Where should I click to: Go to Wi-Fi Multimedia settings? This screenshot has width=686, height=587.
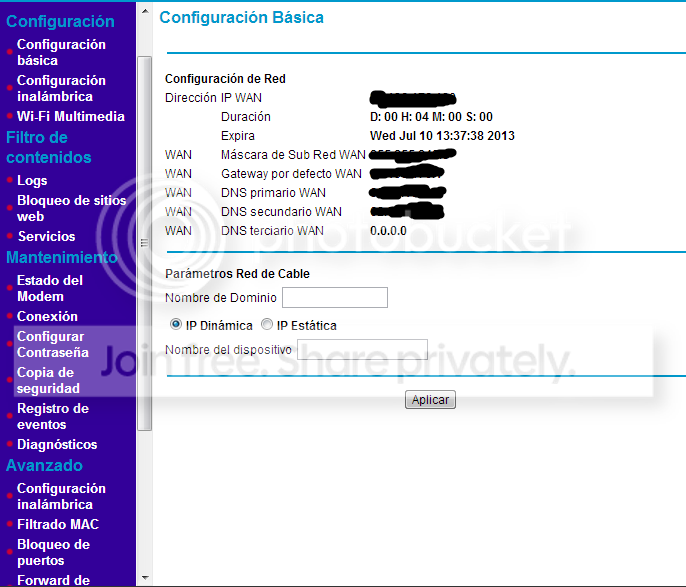(x=70, y=117)
